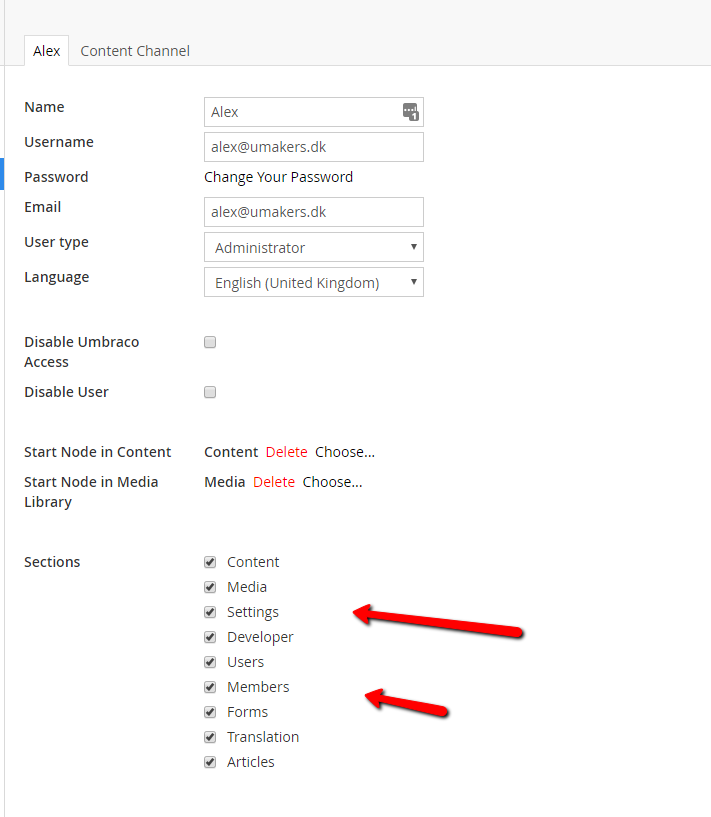
Task: Open the User type dropdown
Action: tap(313, 247)
